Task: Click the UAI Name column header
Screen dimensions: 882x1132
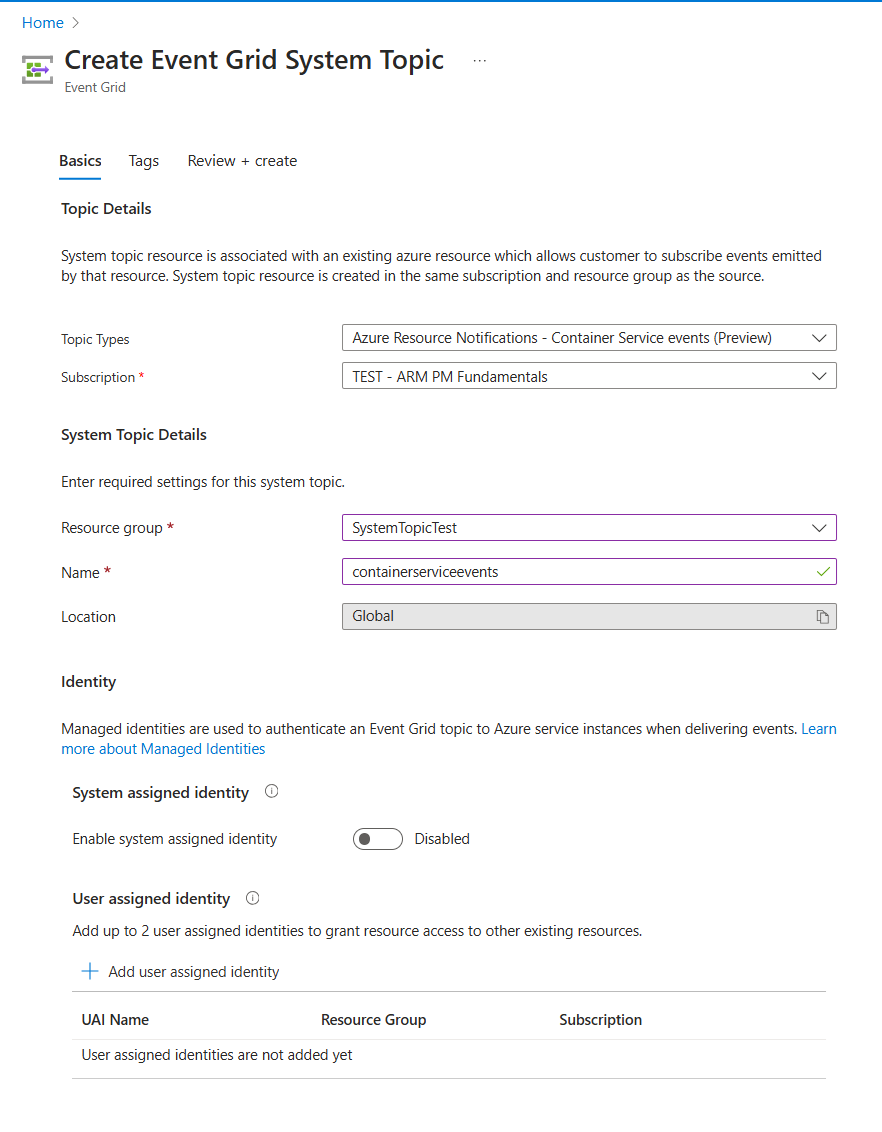Action: click(115, 1020)
